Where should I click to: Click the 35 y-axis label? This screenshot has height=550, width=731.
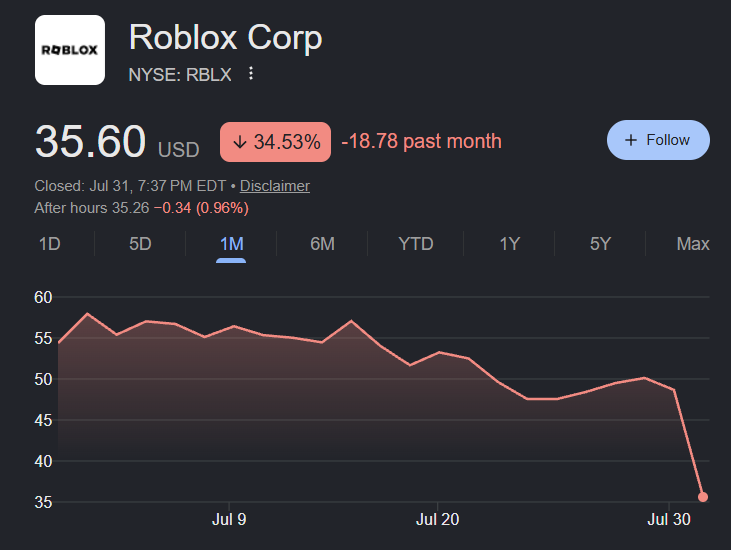click(43, 502)
